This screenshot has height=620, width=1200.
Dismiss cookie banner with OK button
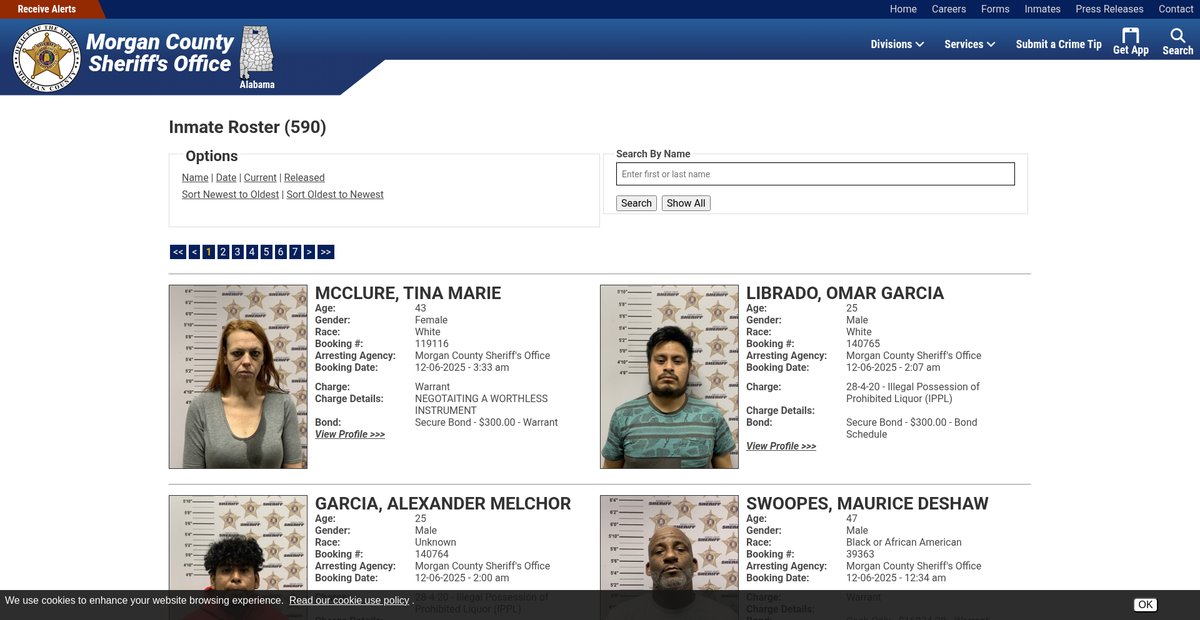[1145, 605]
